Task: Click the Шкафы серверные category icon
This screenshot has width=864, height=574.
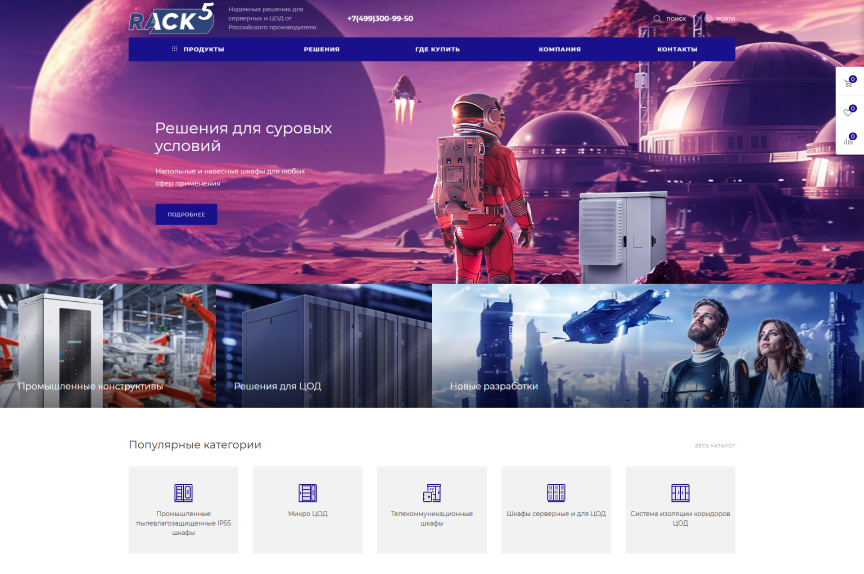Action: click(556, 493)
